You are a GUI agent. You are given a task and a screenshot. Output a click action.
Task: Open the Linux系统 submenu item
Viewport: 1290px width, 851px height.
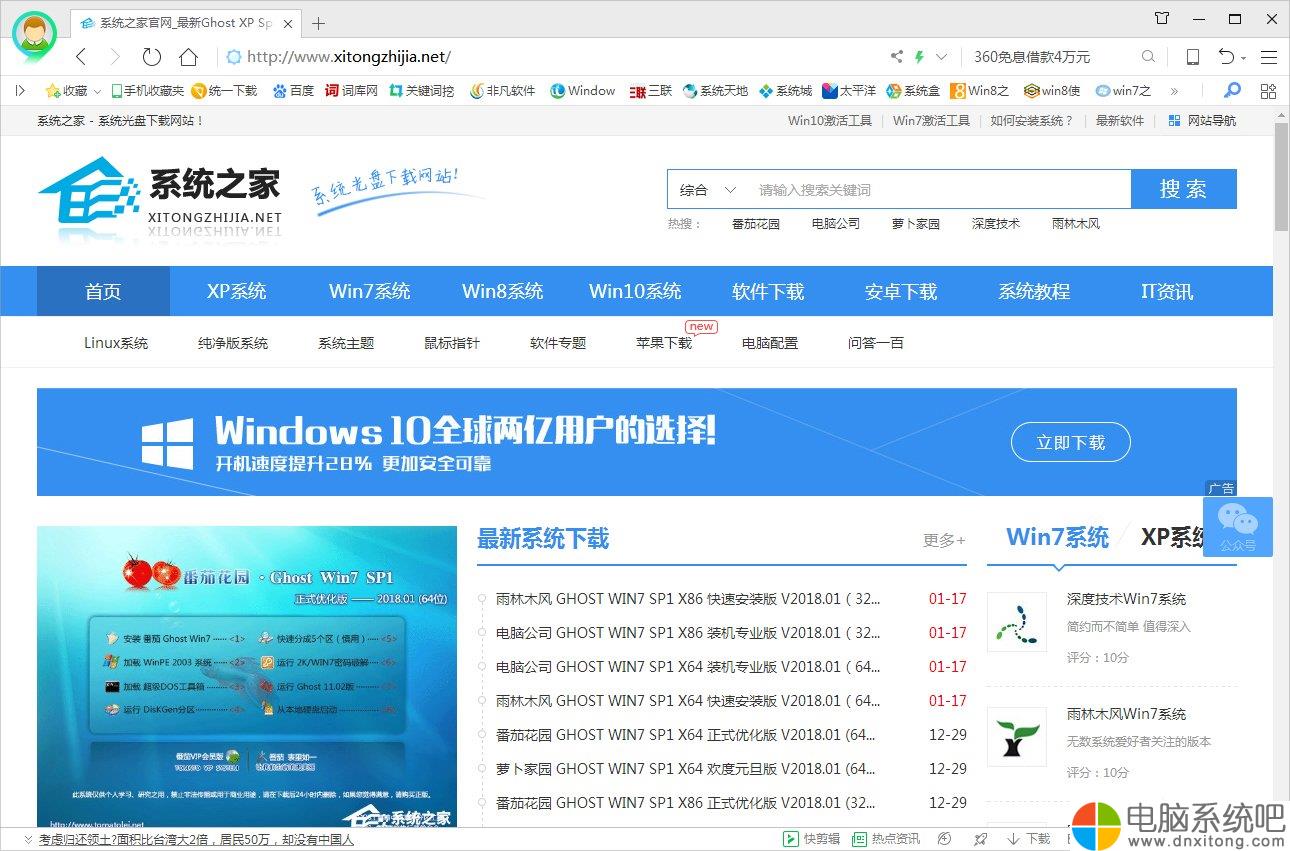[116, 343]
